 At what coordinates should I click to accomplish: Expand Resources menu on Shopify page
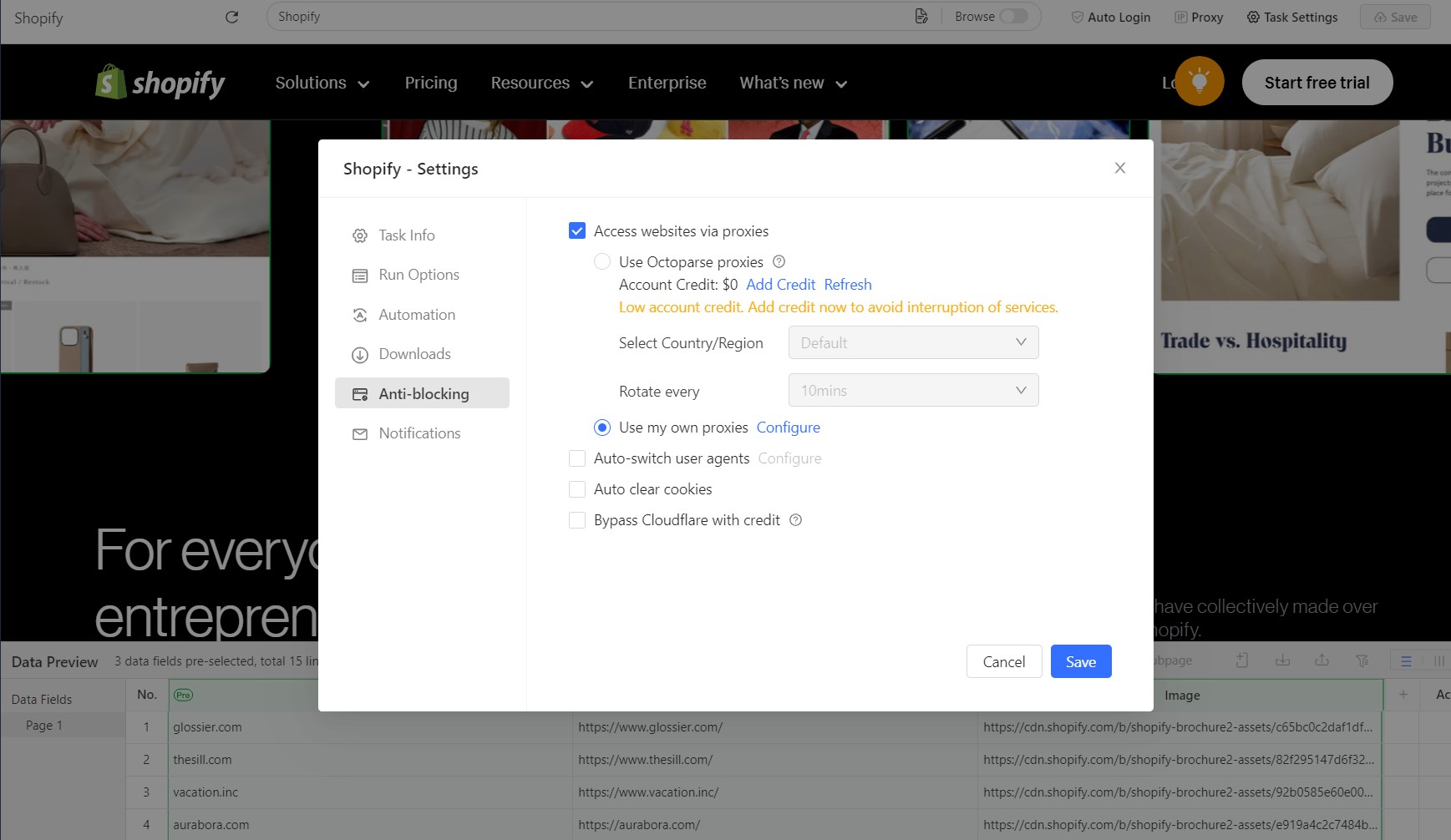click(542, 83)
